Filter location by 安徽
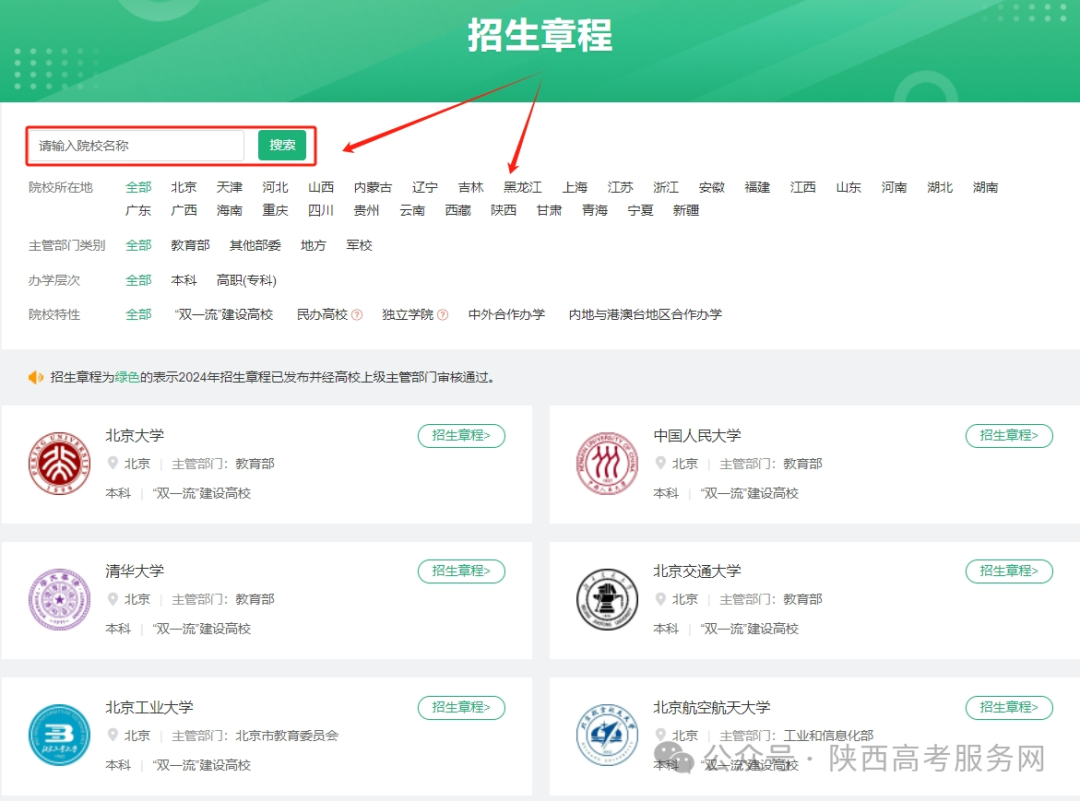Viewport: 1080px width, 801px height. click(x=712, y=187)
